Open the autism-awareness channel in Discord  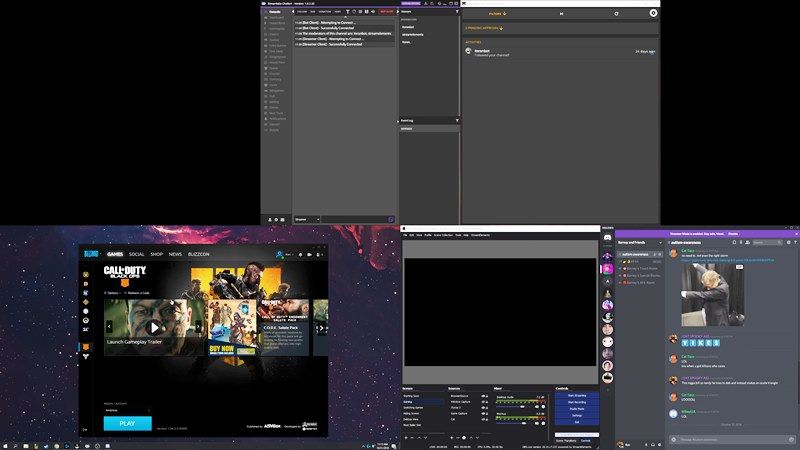point(640,254)
